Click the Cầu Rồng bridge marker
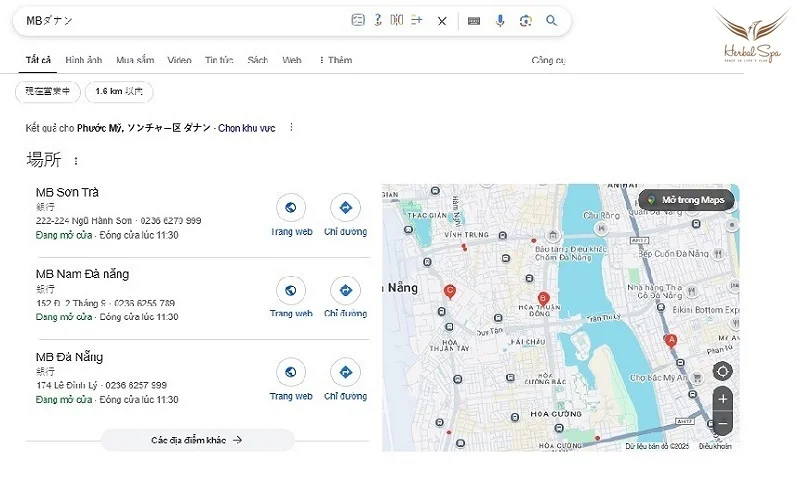Image resolution: width=800 pixels, height=500 pixels. click(x=602, y=229)
